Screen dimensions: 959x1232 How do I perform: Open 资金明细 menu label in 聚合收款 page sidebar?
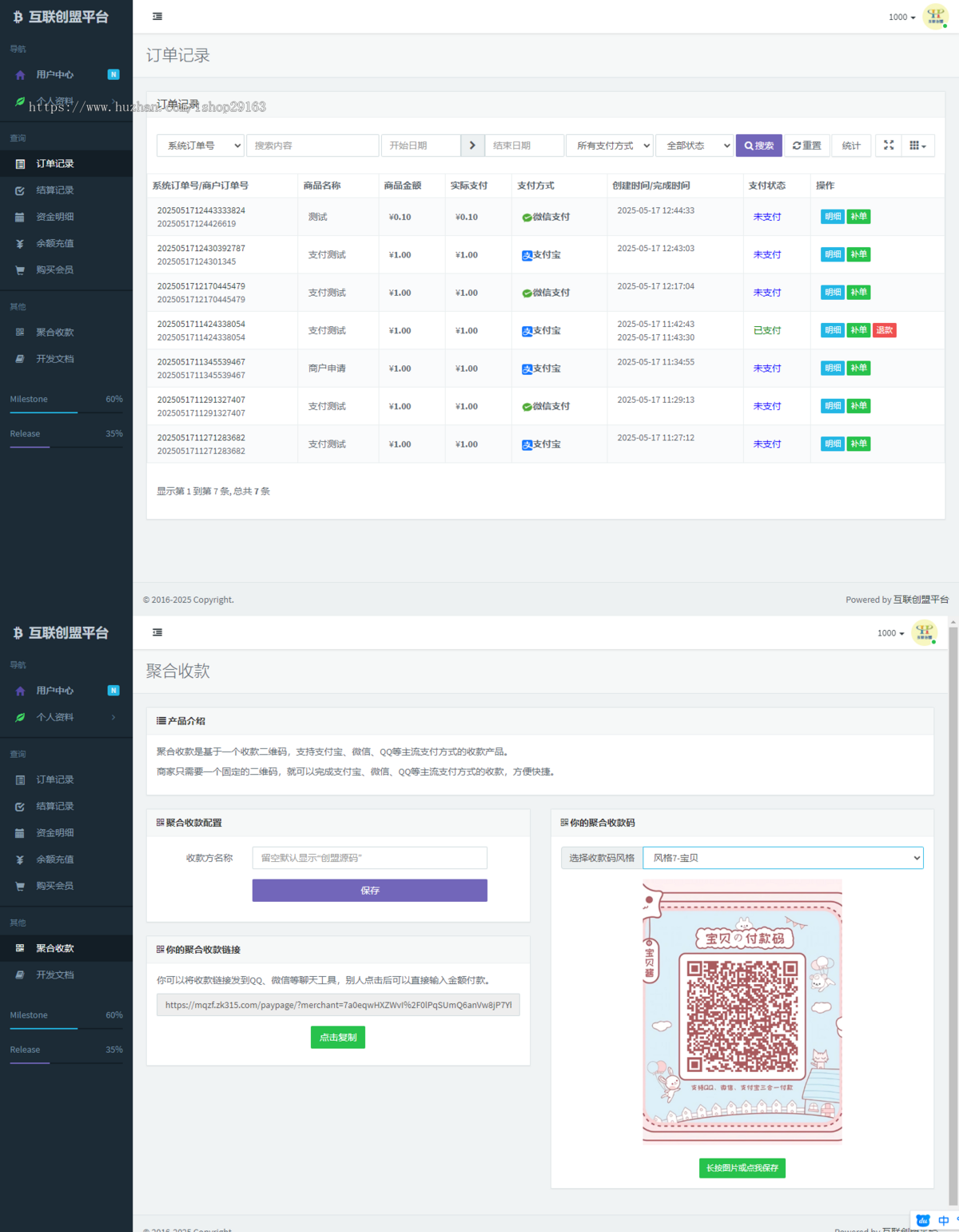[55, 833]
